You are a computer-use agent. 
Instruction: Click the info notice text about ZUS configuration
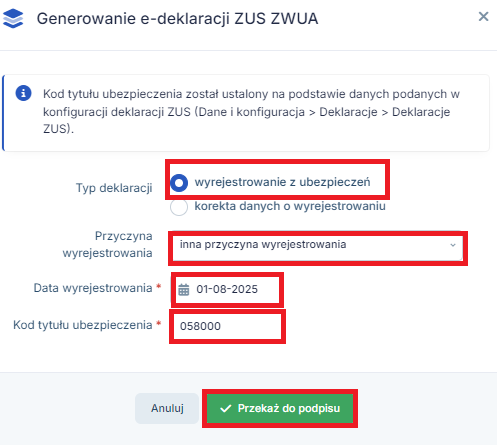pos(251,111)
